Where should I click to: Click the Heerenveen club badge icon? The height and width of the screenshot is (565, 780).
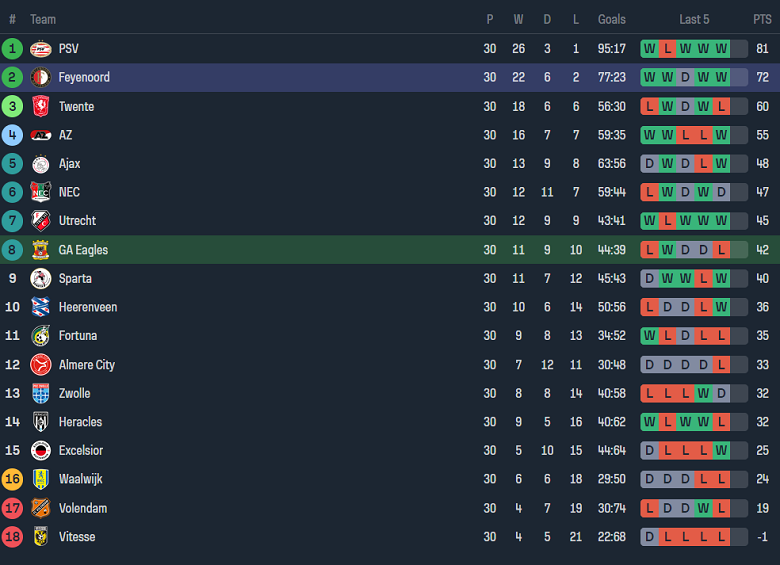[40, 307]
